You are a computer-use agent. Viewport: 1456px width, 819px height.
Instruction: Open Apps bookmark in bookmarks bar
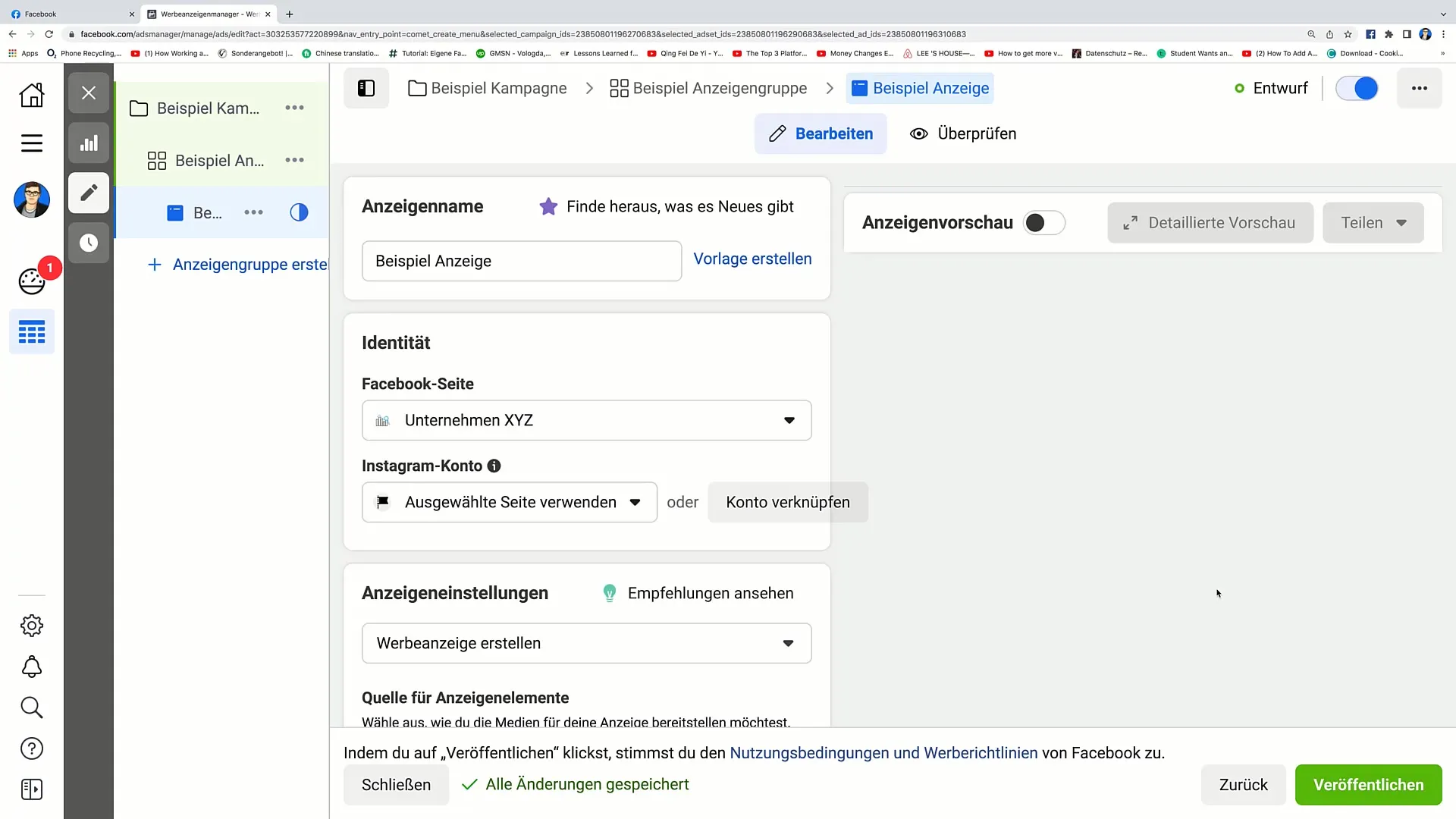click(x=24, y=53)
